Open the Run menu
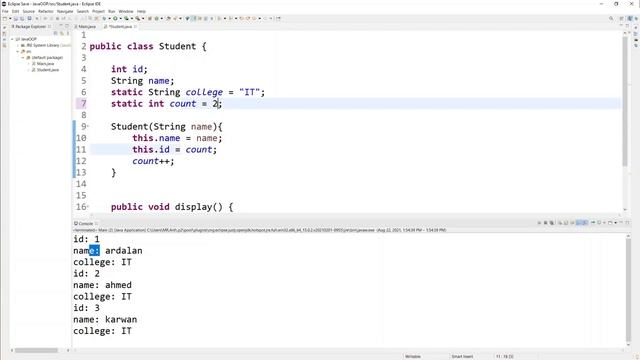Screen dimensions: 640x360 (112, 11)
